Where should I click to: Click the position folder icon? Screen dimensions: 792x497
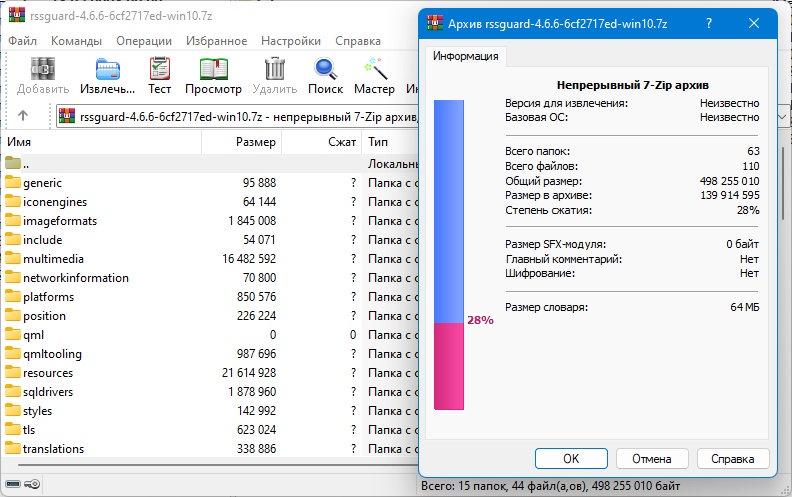point(13,315)
